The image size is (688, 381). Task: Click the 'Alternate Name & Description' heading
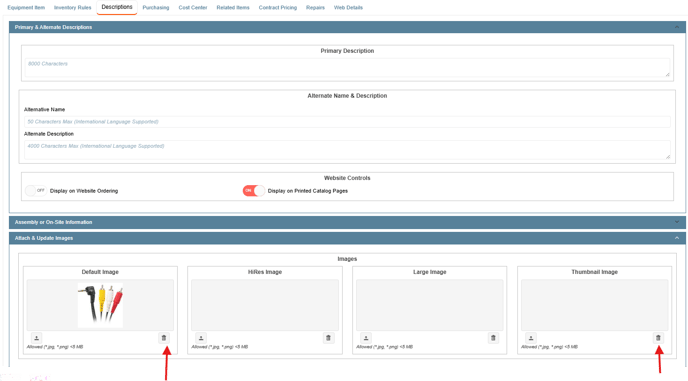point(347,96)
